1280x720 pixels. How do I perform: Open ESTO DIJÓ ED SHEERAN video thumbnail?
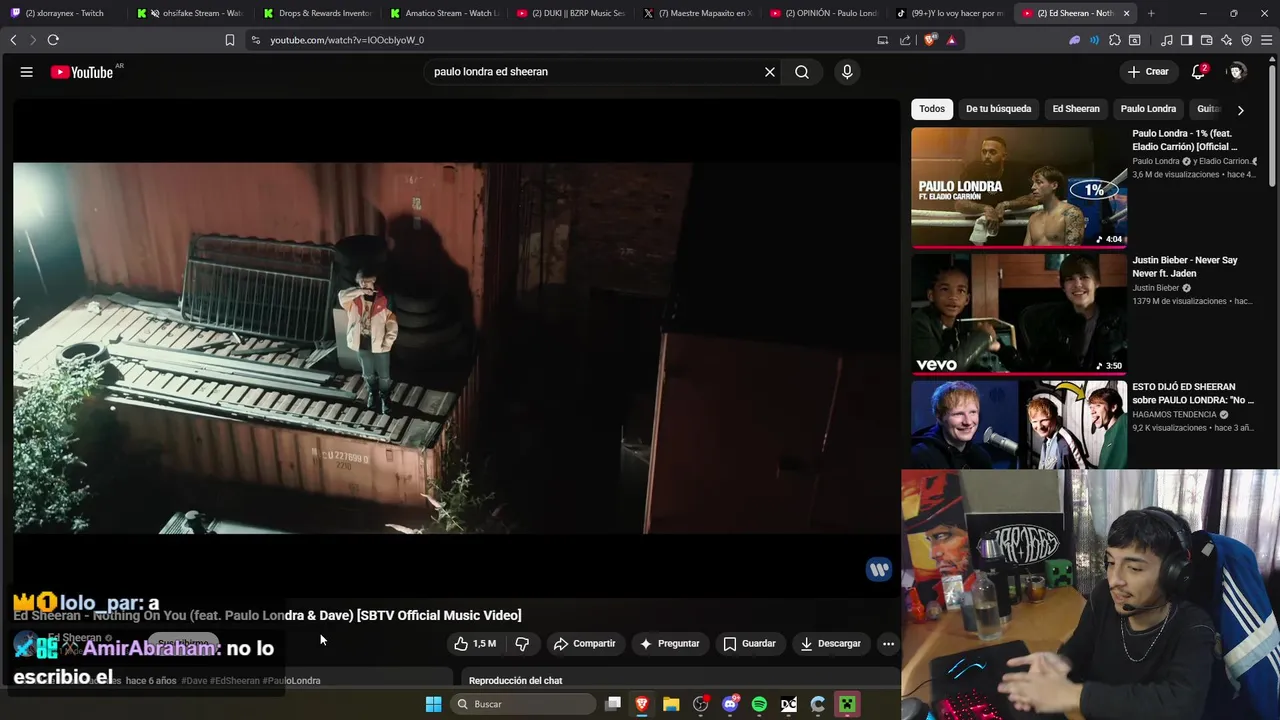pyautogui.click(x=1019, y=424)
